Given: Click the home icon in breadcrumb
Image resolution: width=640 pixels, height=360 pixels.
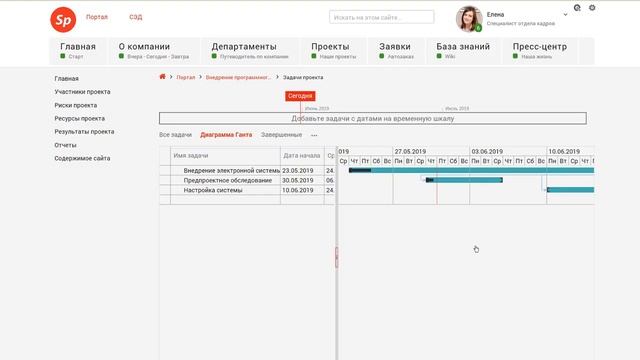Looking at the screenshot, I should pos(162,77).
